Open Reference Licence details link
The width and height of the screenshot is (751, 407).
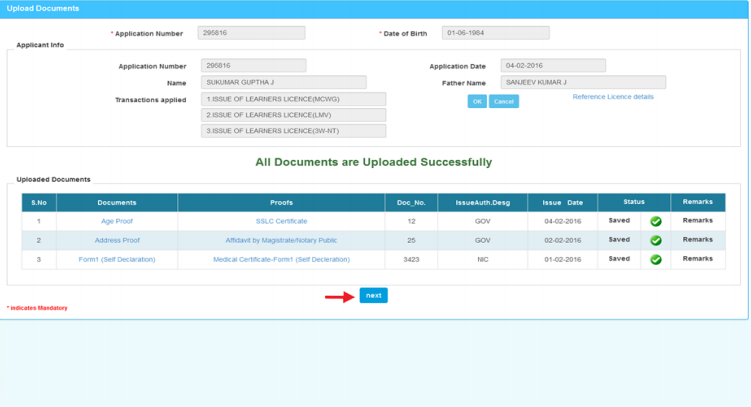tap(613, 97)
